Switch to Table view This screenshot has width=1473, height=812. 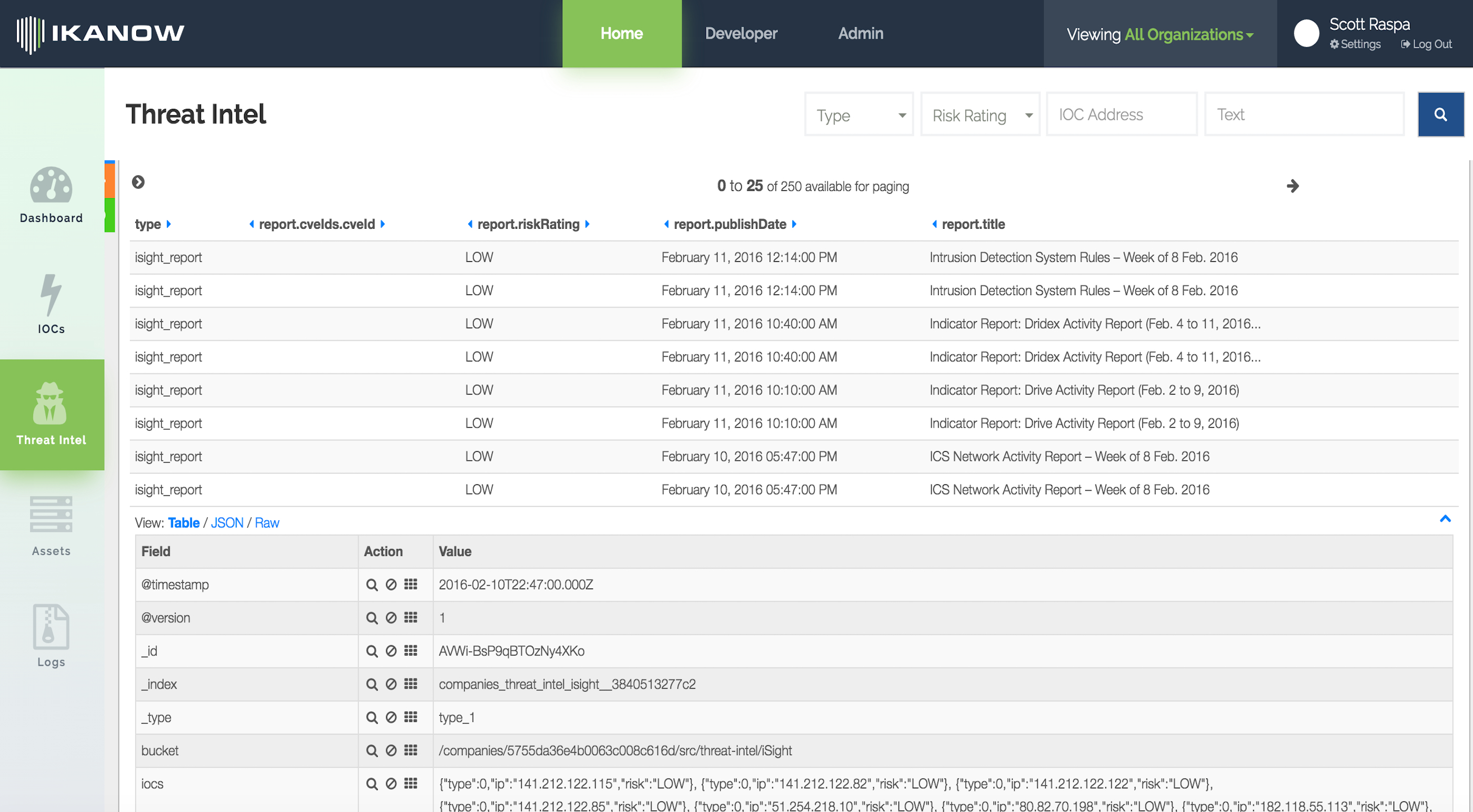(x=184, y=523)
